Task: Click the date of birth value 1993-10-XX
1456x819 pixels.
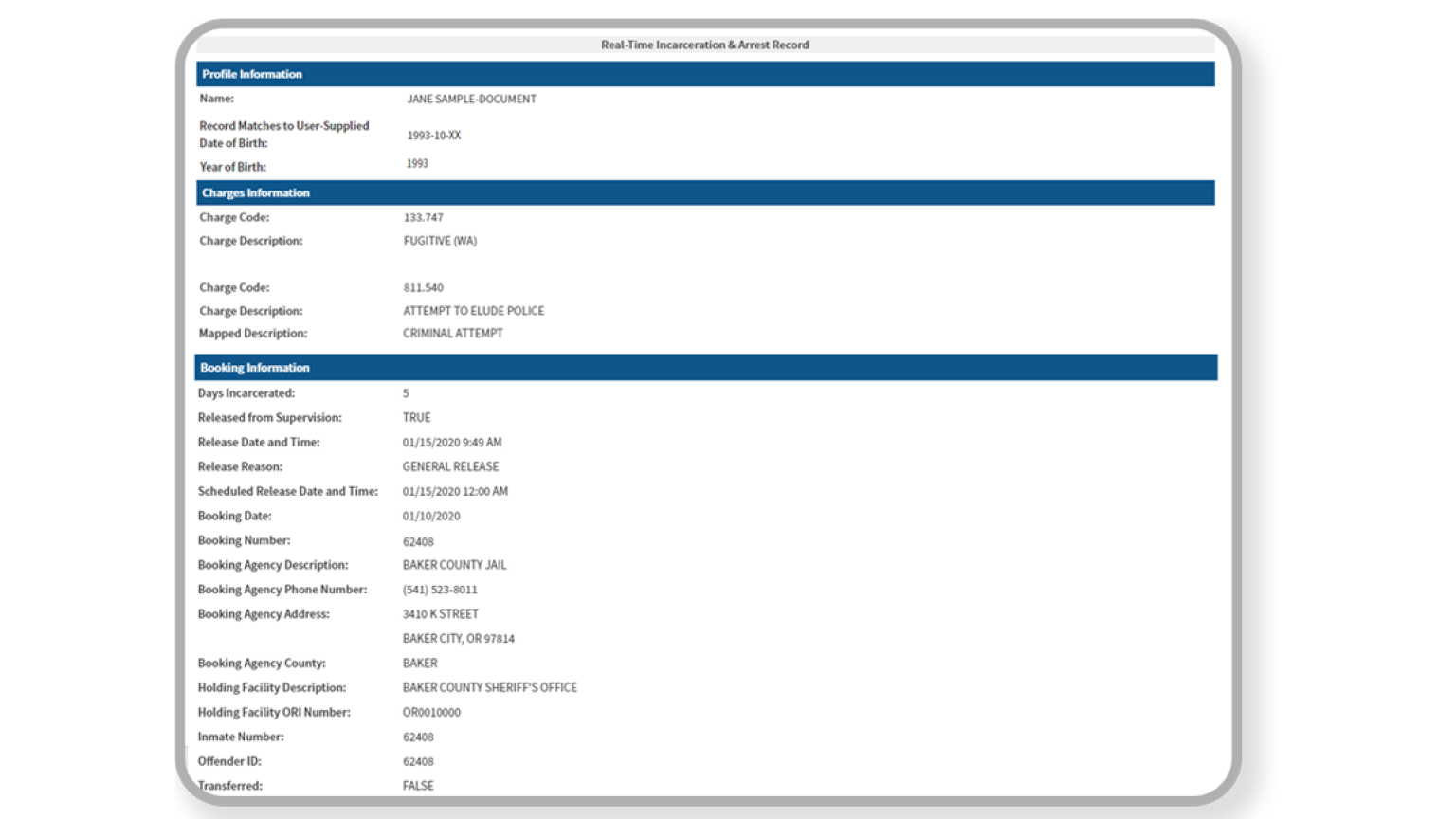Action: tap(433, 136)
